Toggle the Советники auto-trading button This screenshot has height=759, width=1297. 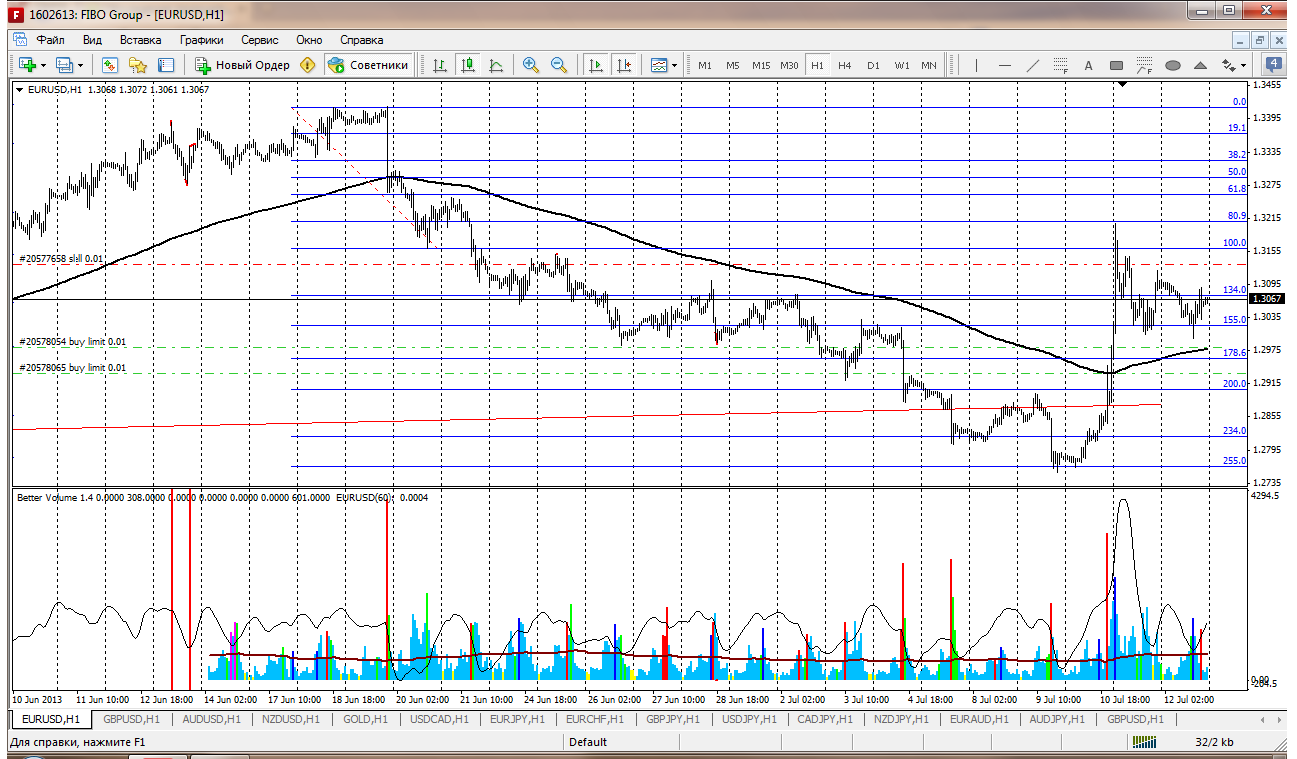368,65
